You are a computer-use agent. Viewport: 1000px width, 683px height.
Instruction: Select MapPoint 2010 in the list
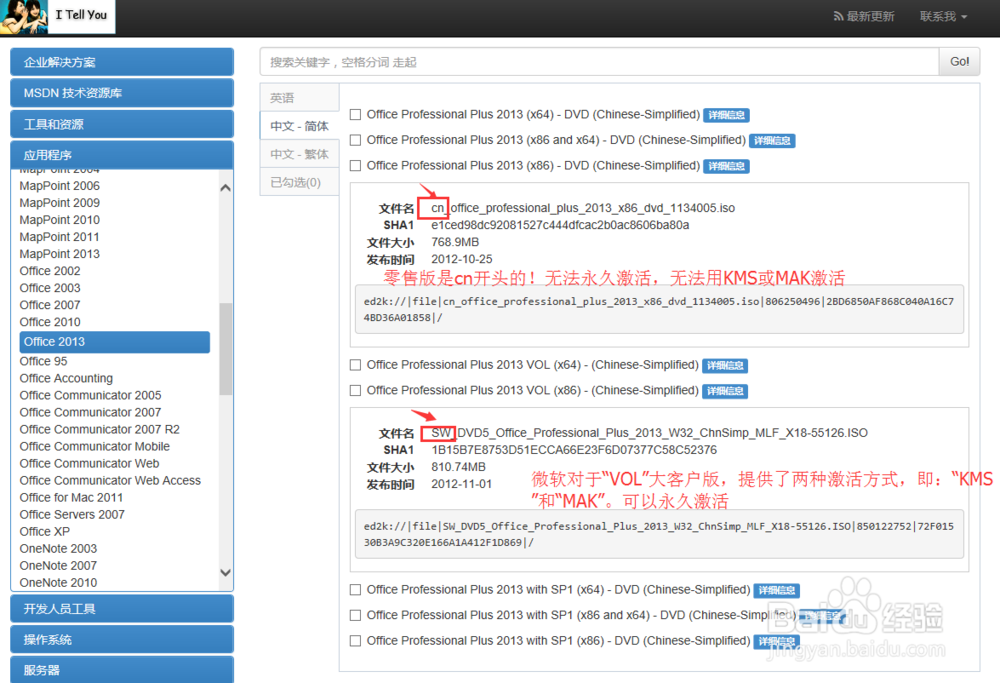[x=59, y=220]
